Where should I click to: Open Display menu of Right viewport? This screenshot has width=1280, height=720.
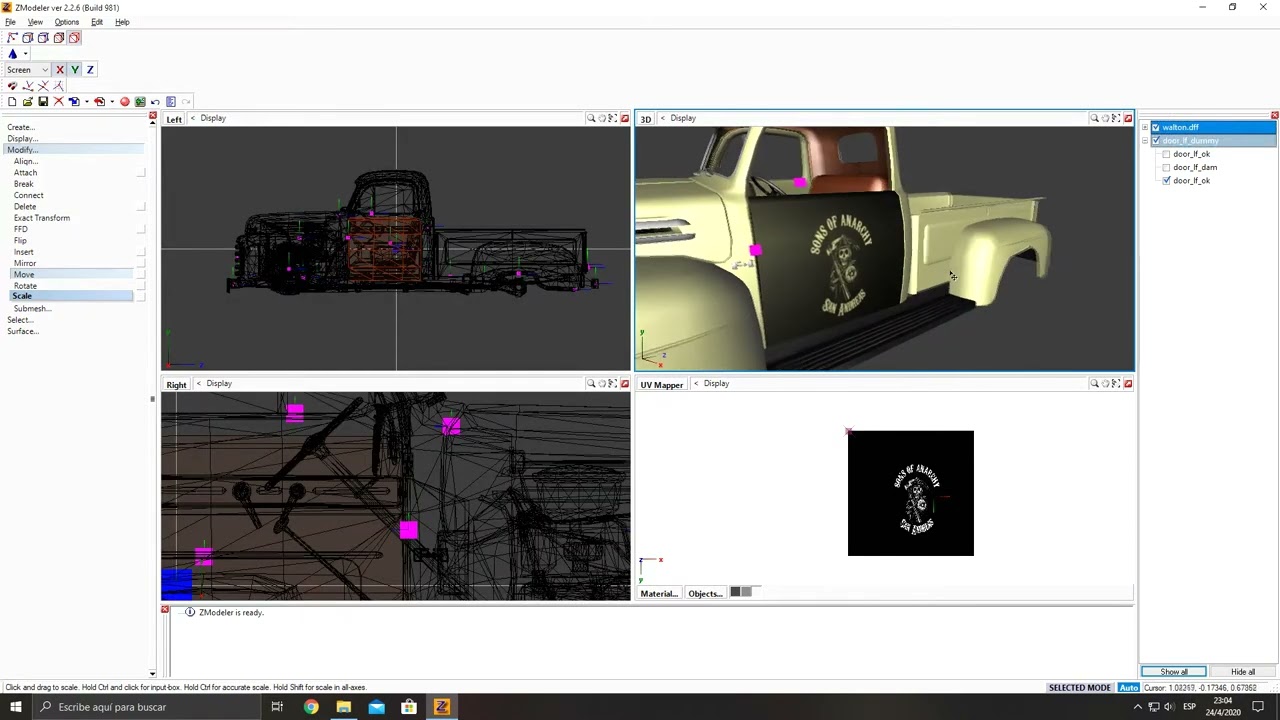coord(219,384)
